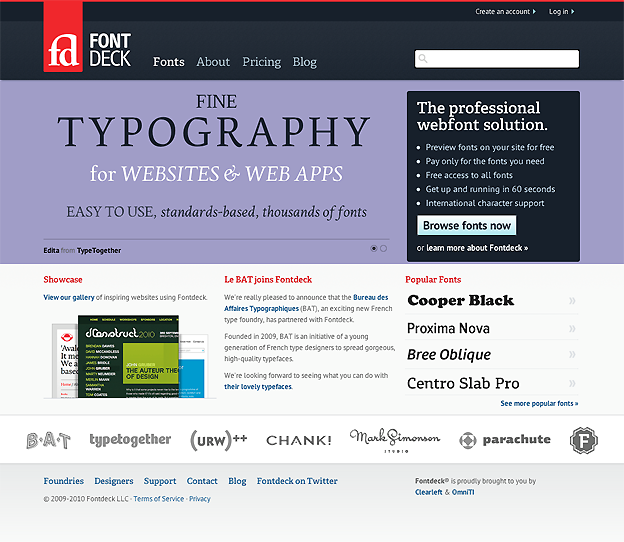Open the About navigation tab
This screenshot has height=542, width=624.
pyautogui.click(x=213, y=62)
